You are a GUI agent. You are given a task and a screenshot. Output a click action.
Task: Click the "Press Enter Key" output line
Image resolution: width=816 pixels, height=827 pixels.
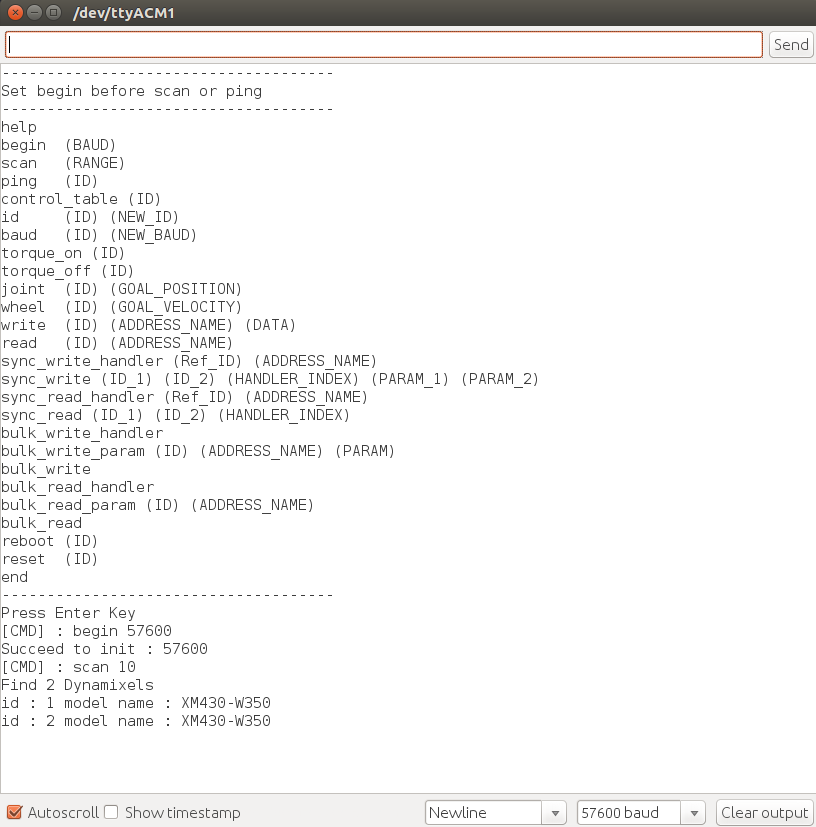(68, 613)
